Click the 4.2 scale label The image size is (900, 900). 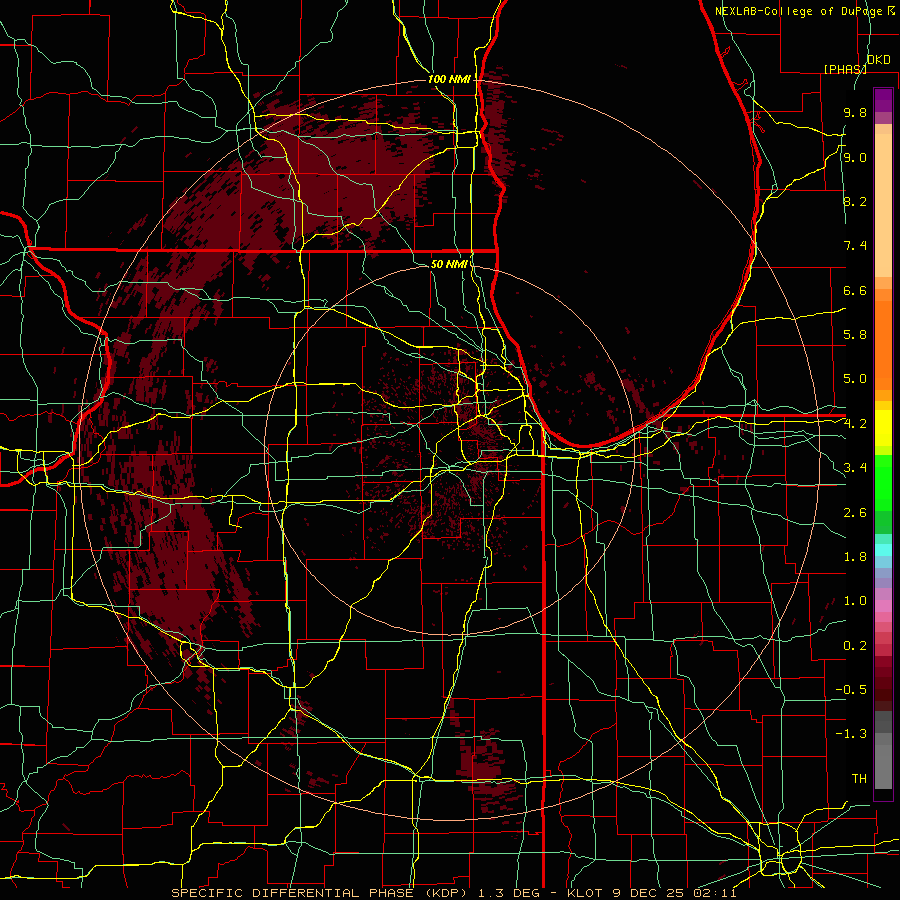click(x=855, y=424)
